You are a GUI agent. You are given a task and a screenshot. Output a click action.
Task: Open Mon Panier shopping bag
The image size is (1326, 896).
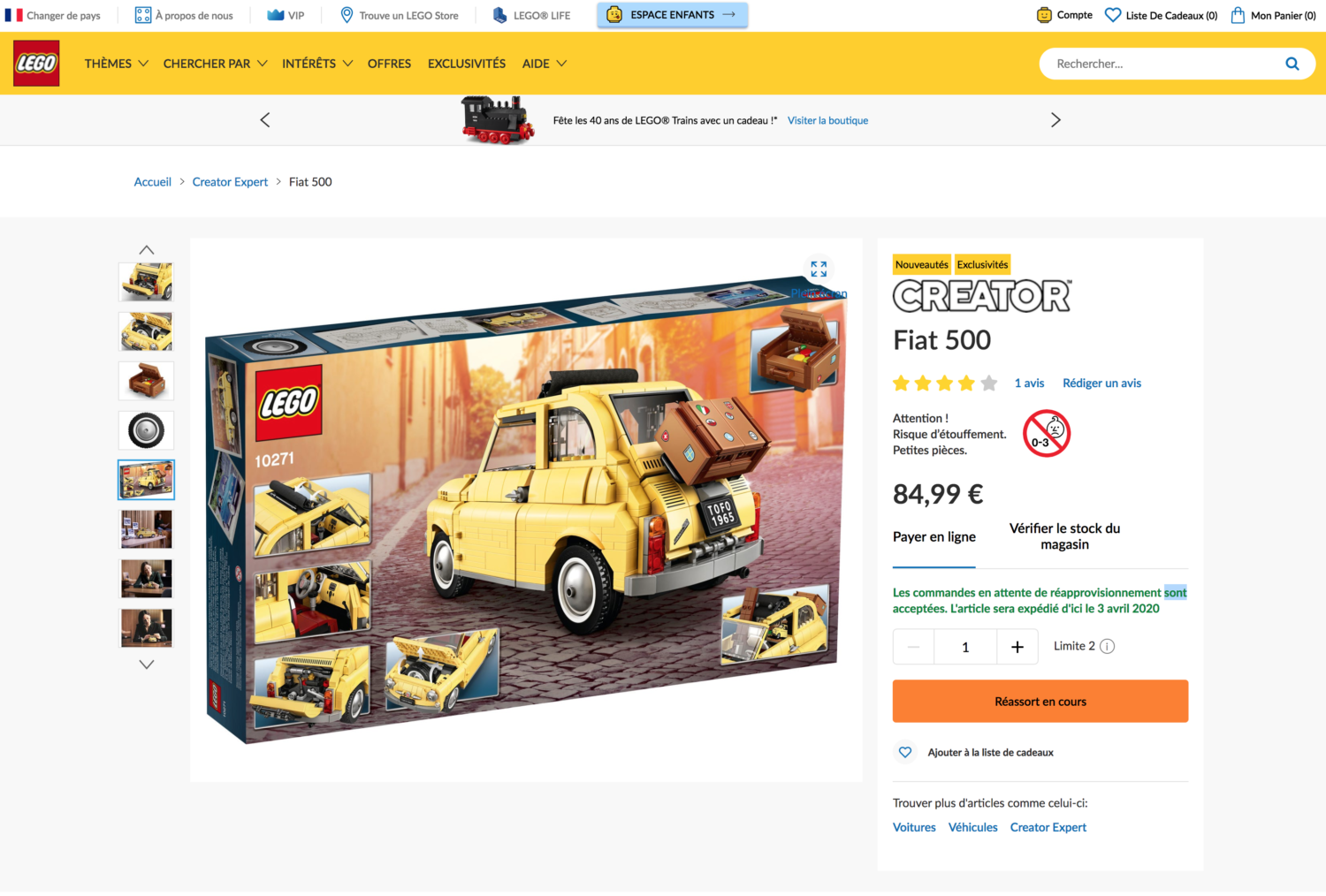click(1238, 15)
